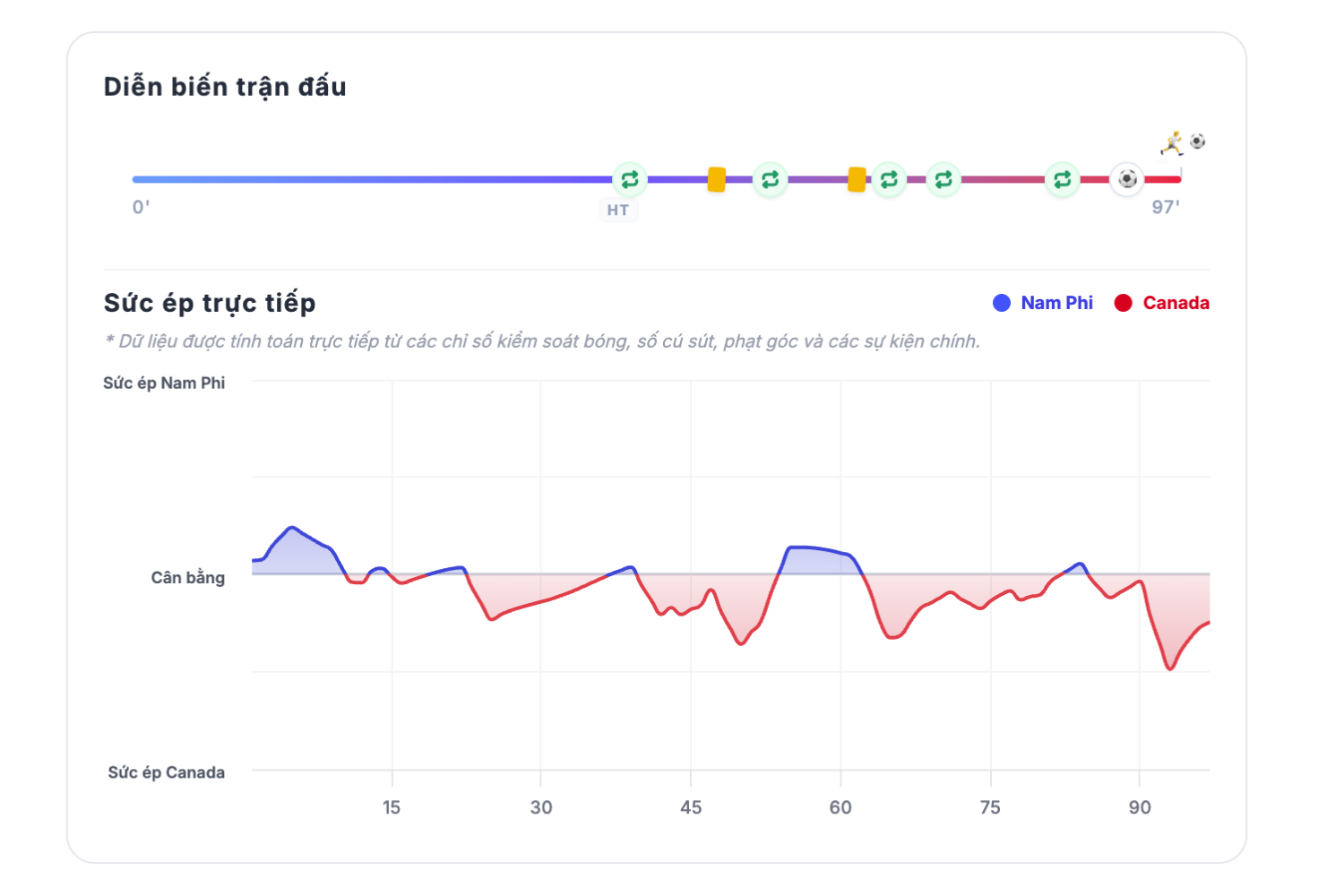
Task: Click the substitution icon right after the second yellow card
Action: point(889,180)
